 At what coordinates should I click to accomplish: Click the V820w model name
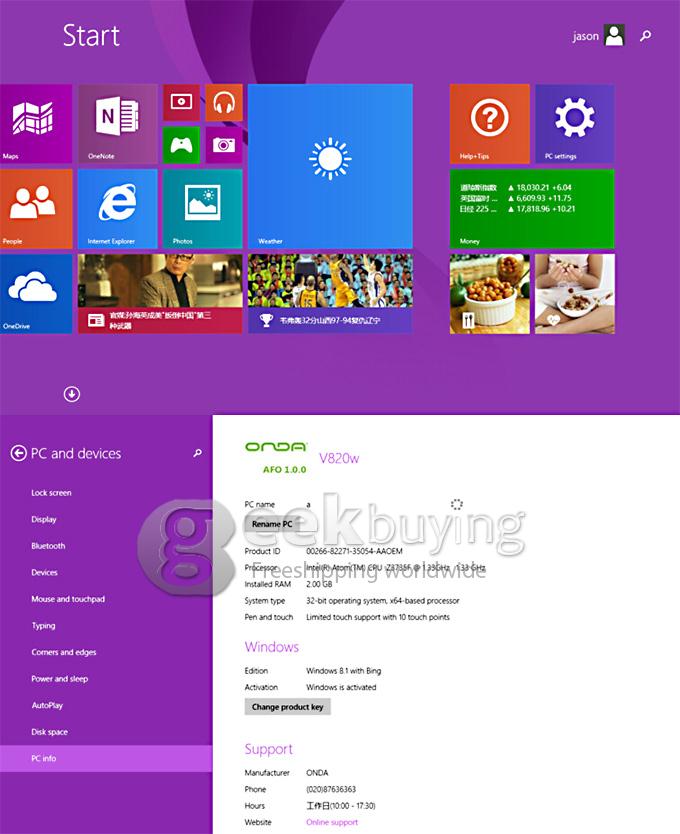(339, 458)
